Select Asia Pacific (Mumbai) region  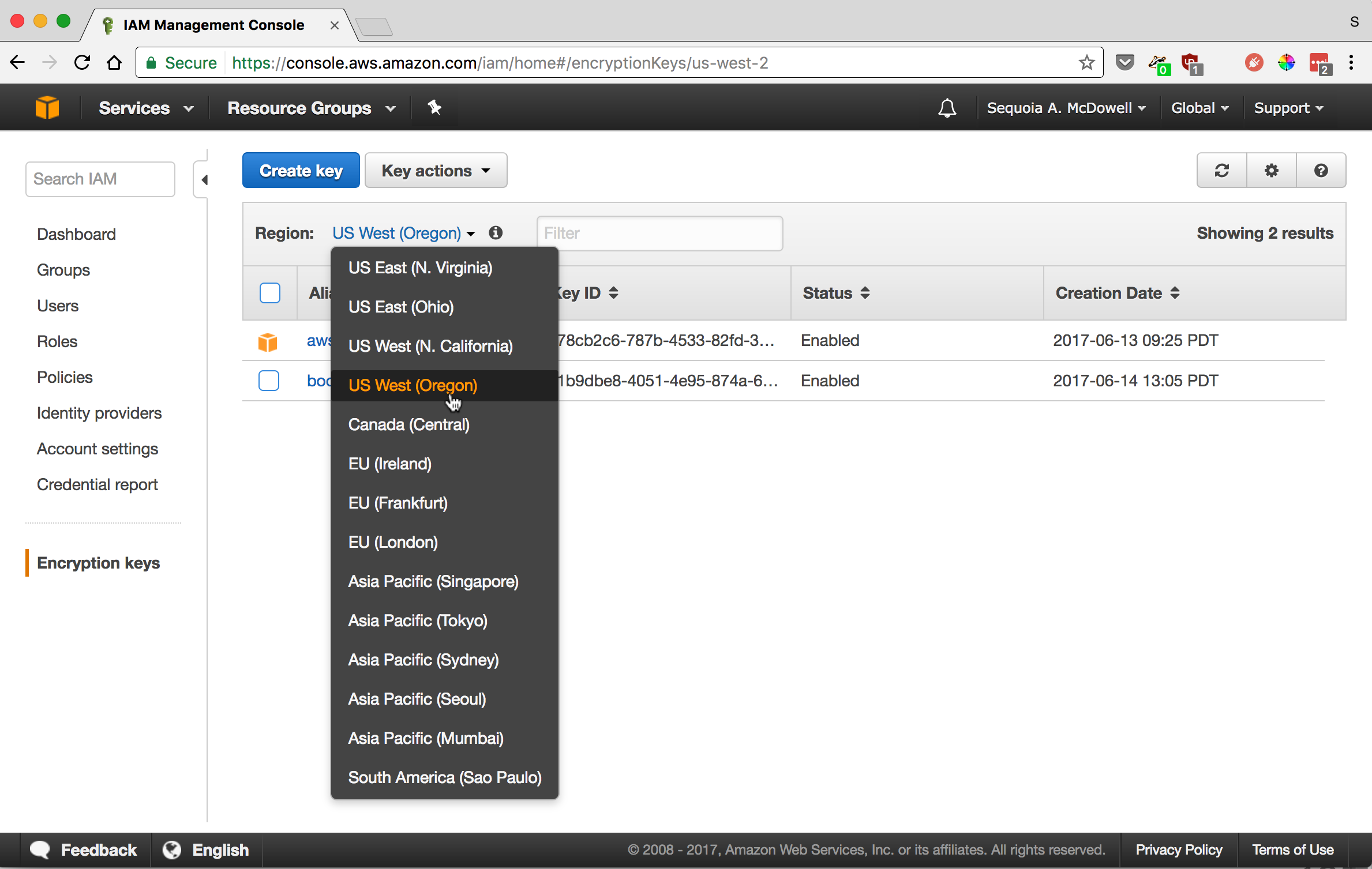[444, 738]
